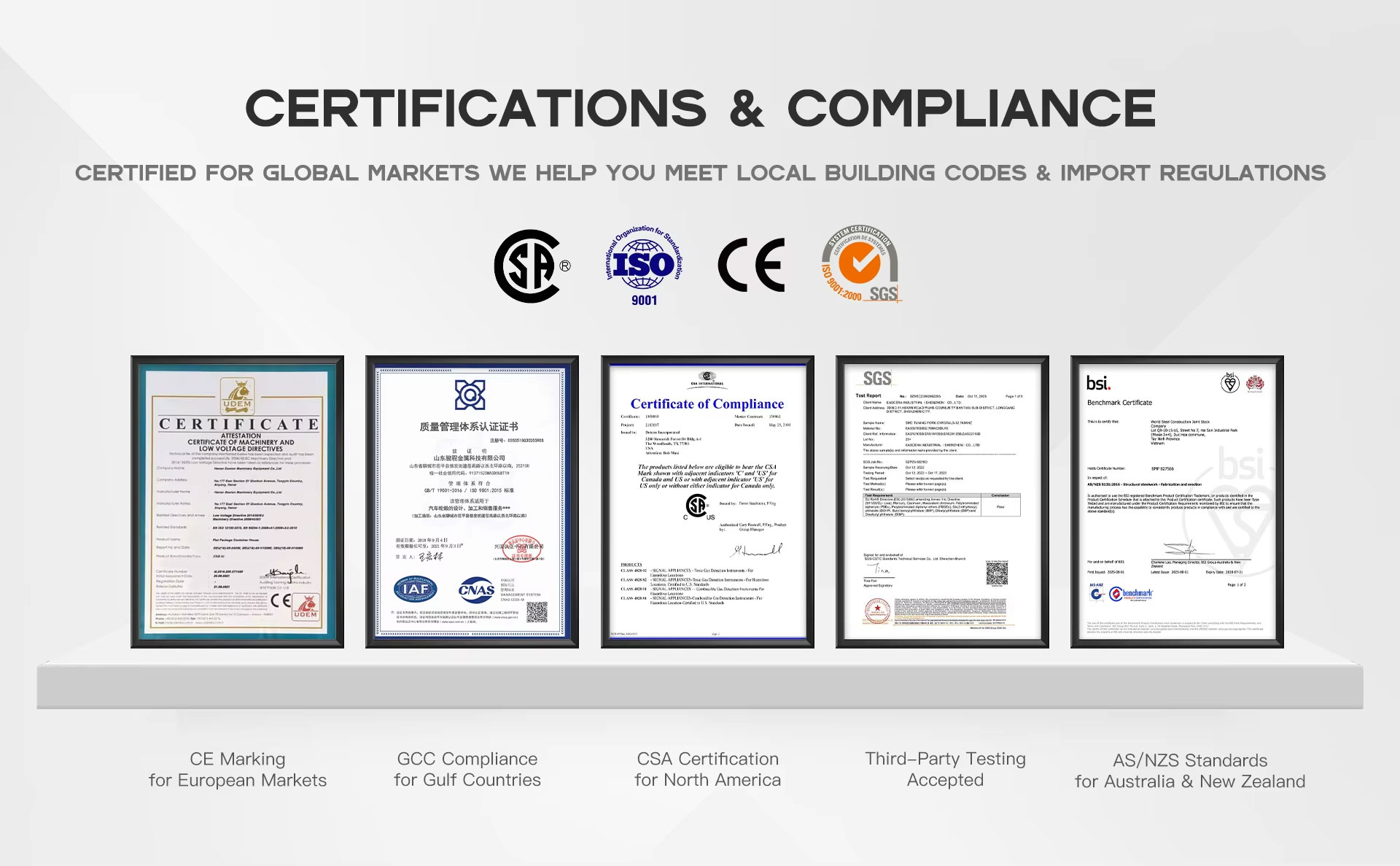Click the red stamp on the SGS report

876,610
